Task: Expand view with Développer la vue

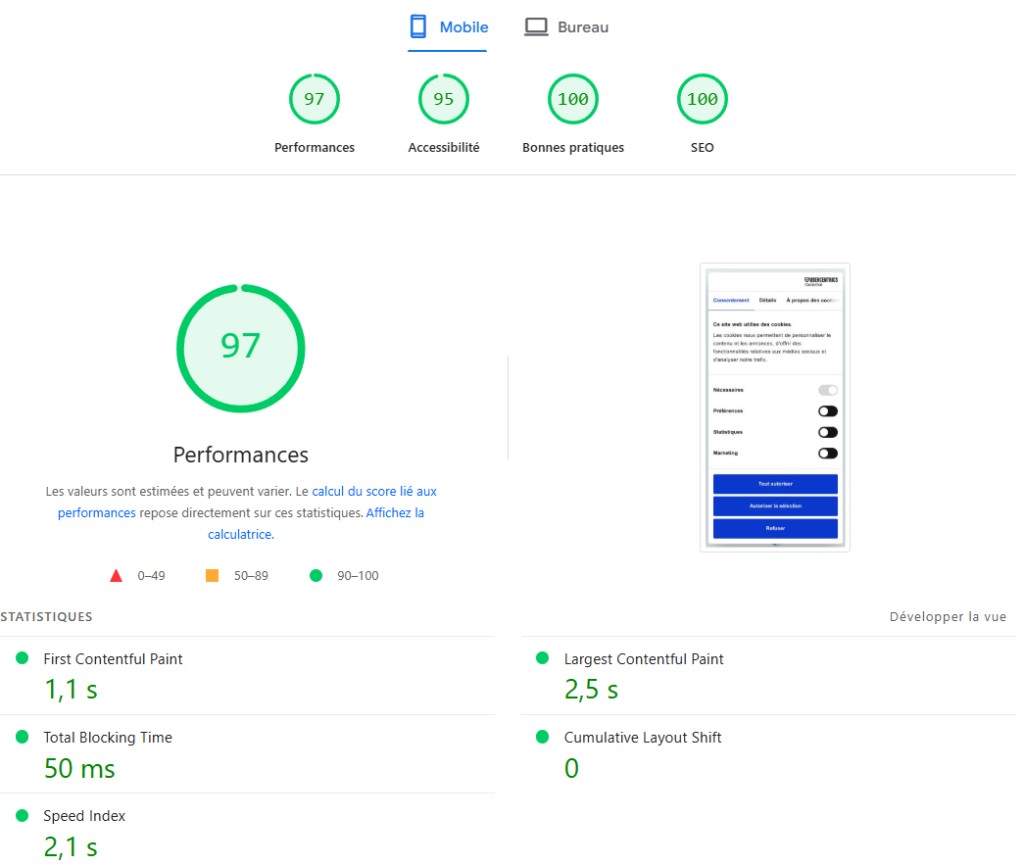Action: pos(947,617)
